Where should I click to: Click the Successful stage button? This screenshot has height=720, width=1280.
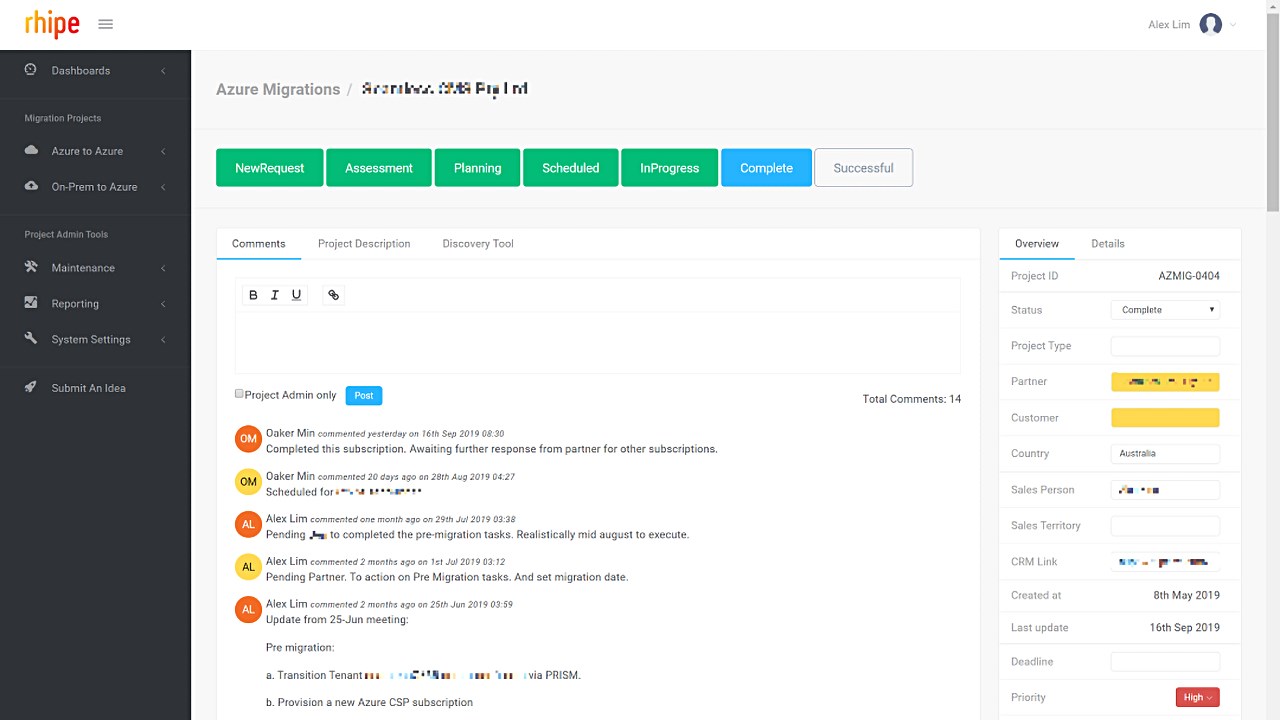[864, 168]
